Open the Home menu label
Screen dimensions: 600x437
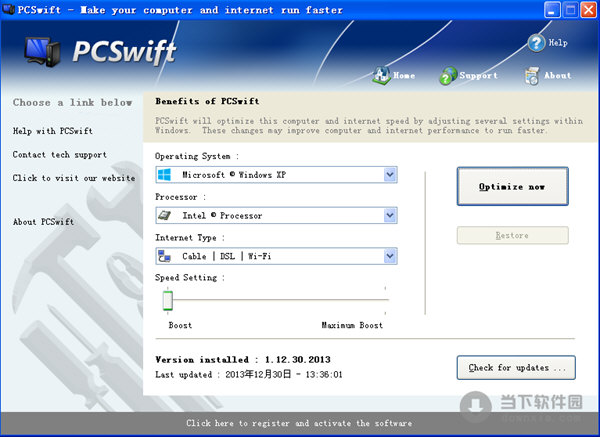pos(404,75)
